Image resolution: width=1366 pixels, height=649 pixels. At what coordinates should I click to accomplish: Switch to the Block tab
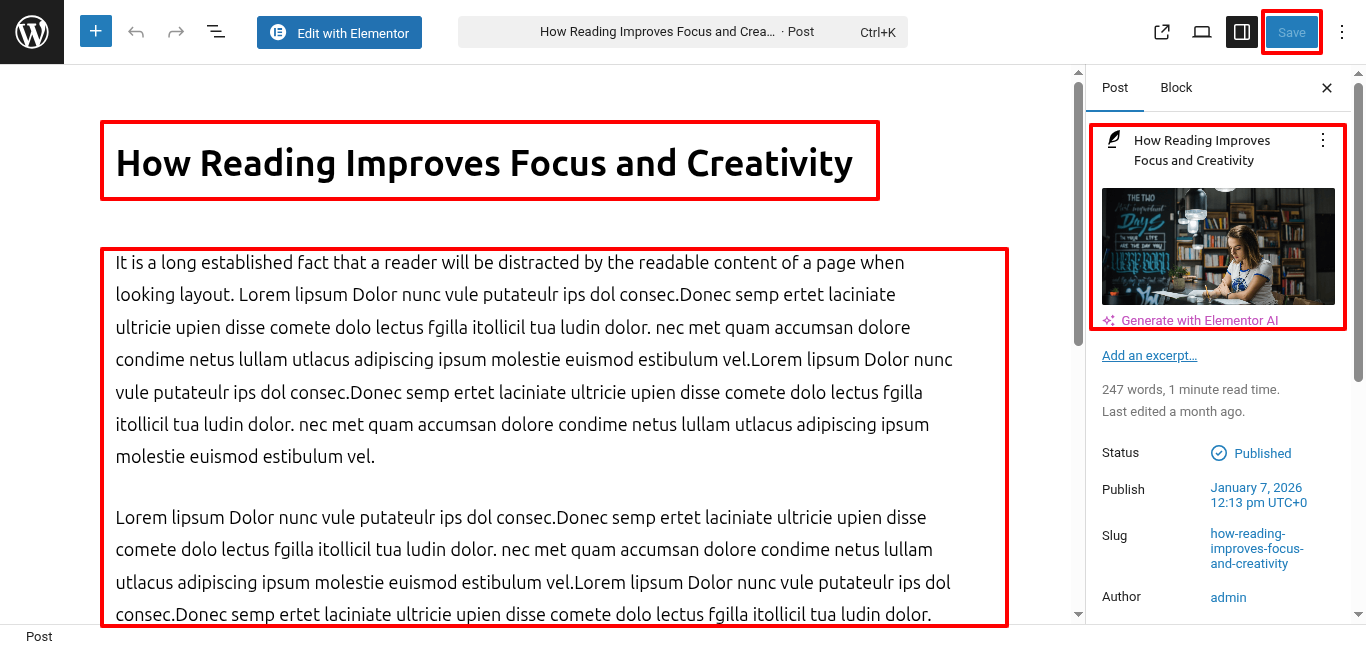coord(1176,88)
